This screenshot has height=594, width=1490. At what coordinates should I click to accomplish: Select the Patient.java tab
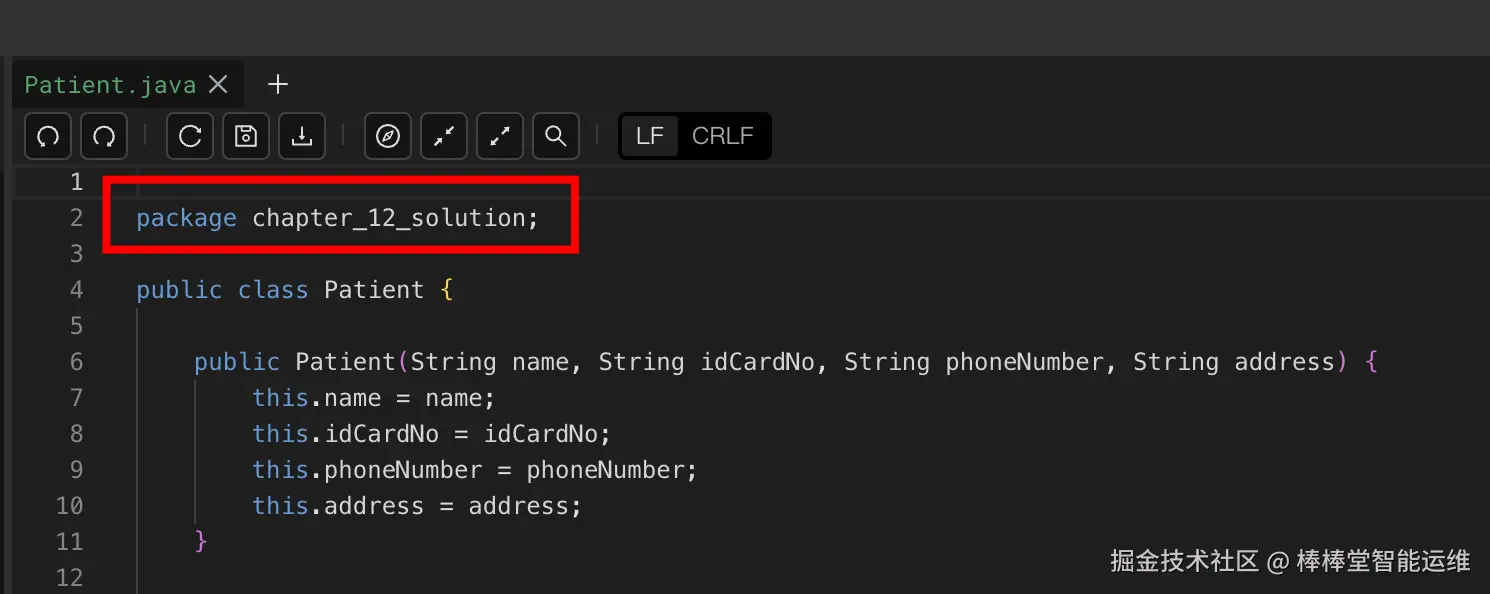pyautogui.click(x=110, y=85)
